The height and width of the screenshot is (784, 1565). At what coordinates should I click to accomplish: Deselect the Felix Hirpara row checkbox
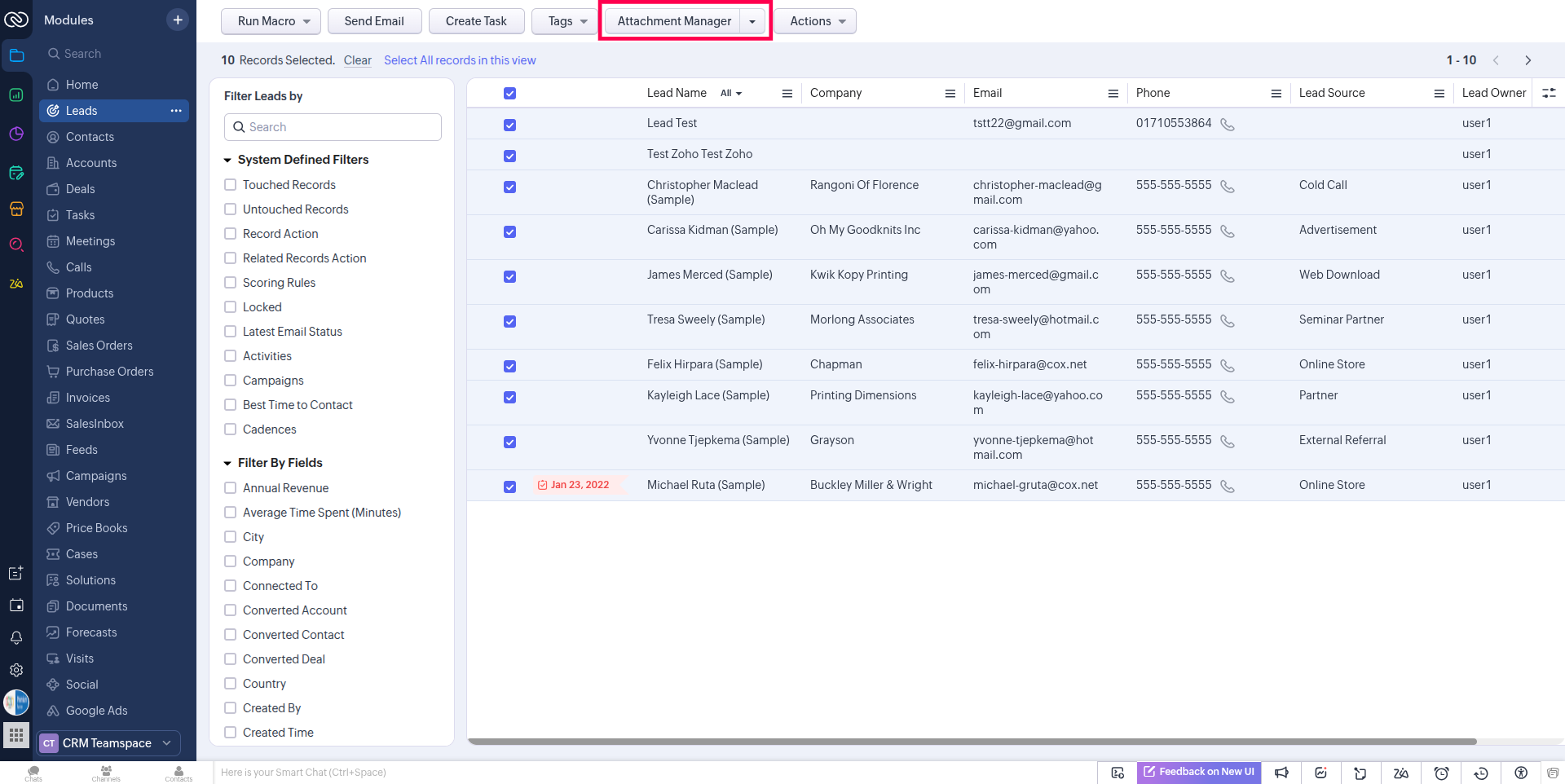(x=509, y=366)
